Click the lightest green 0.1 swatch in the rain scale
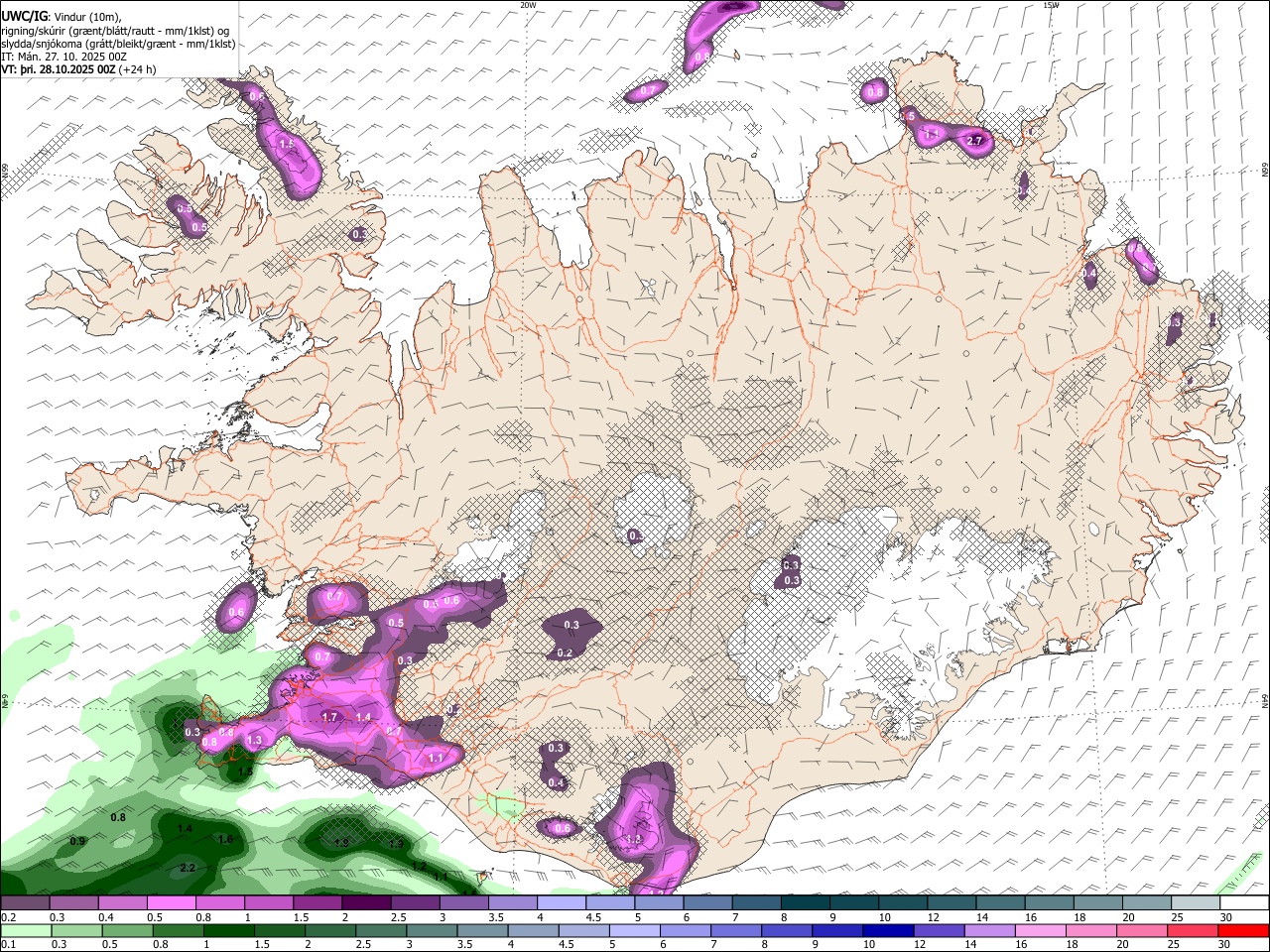The height and width of the screenshot is (952, 1270). pyautogui.click(x=26, y=931)
